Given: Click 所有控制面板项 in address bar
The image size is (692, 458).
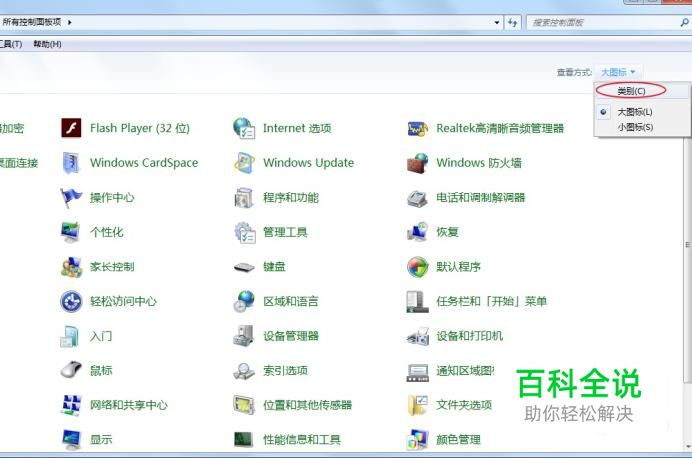Looking at the screenshot, I should pos(32,22).
